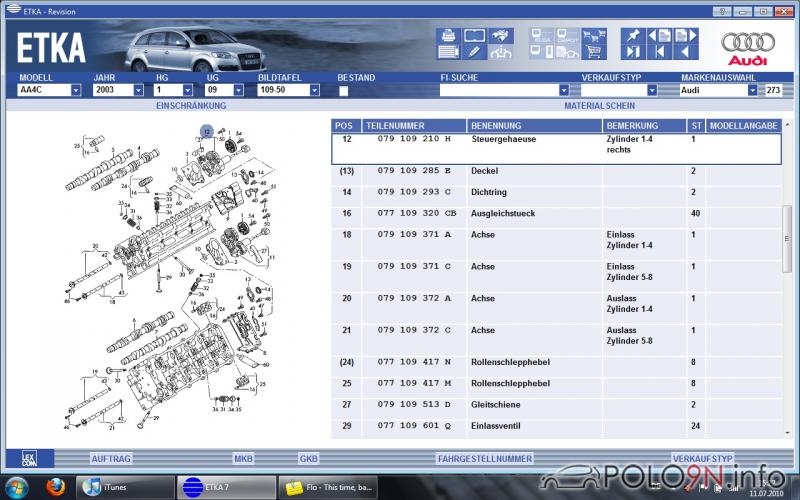Viewport: 800px width, 500px height.
Task: Go to next page with right-arrow document icon
Action: click(685, 36)
